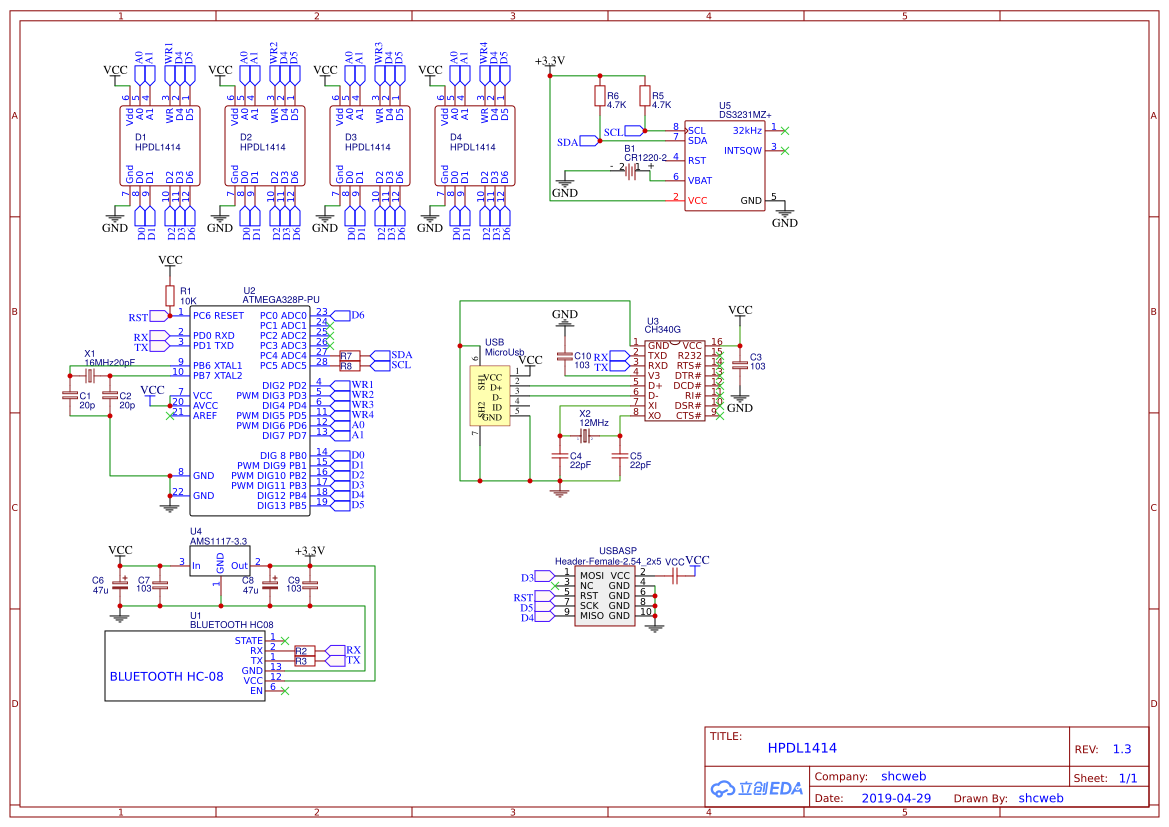1169x827 pixels.
Task: Click the "MISO" pin label on USBASP header
Action: pyautogui.click(x=592, y=615)
